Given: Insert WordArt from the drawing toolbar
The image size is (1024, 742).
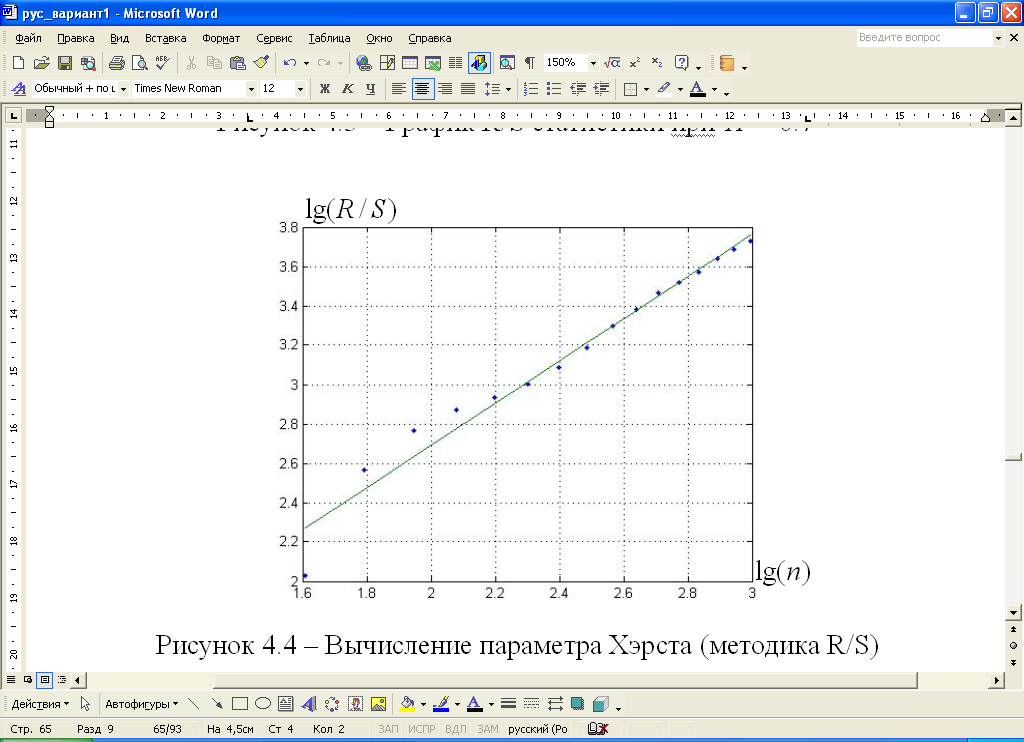Looking at the screenshot, I should (x=309, y=704).
